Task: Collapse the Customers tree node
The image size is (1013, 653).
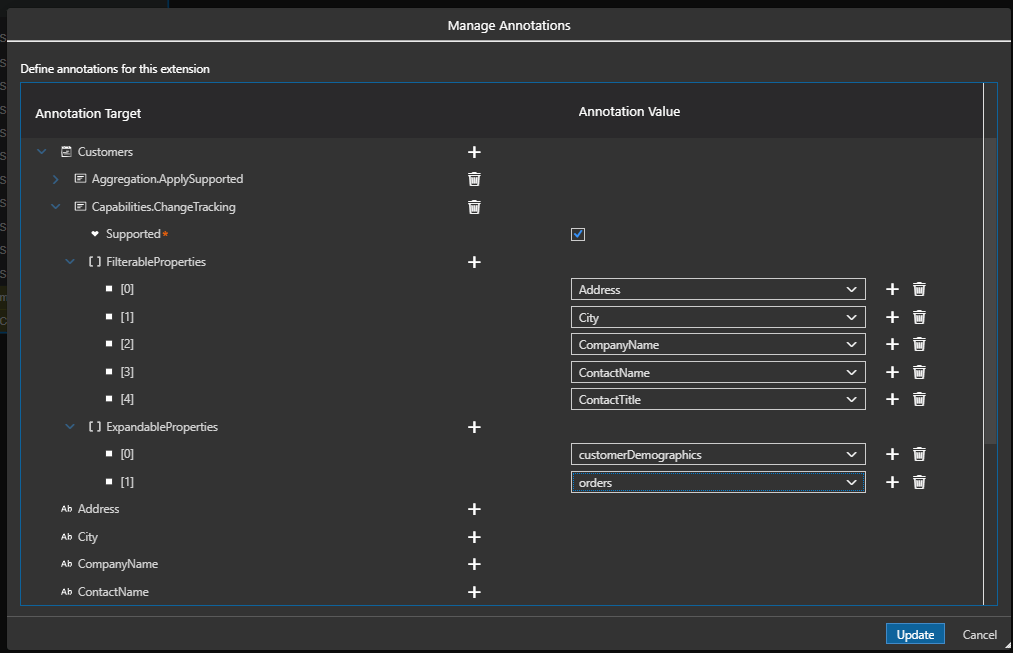Action: [x=42, y=152]
